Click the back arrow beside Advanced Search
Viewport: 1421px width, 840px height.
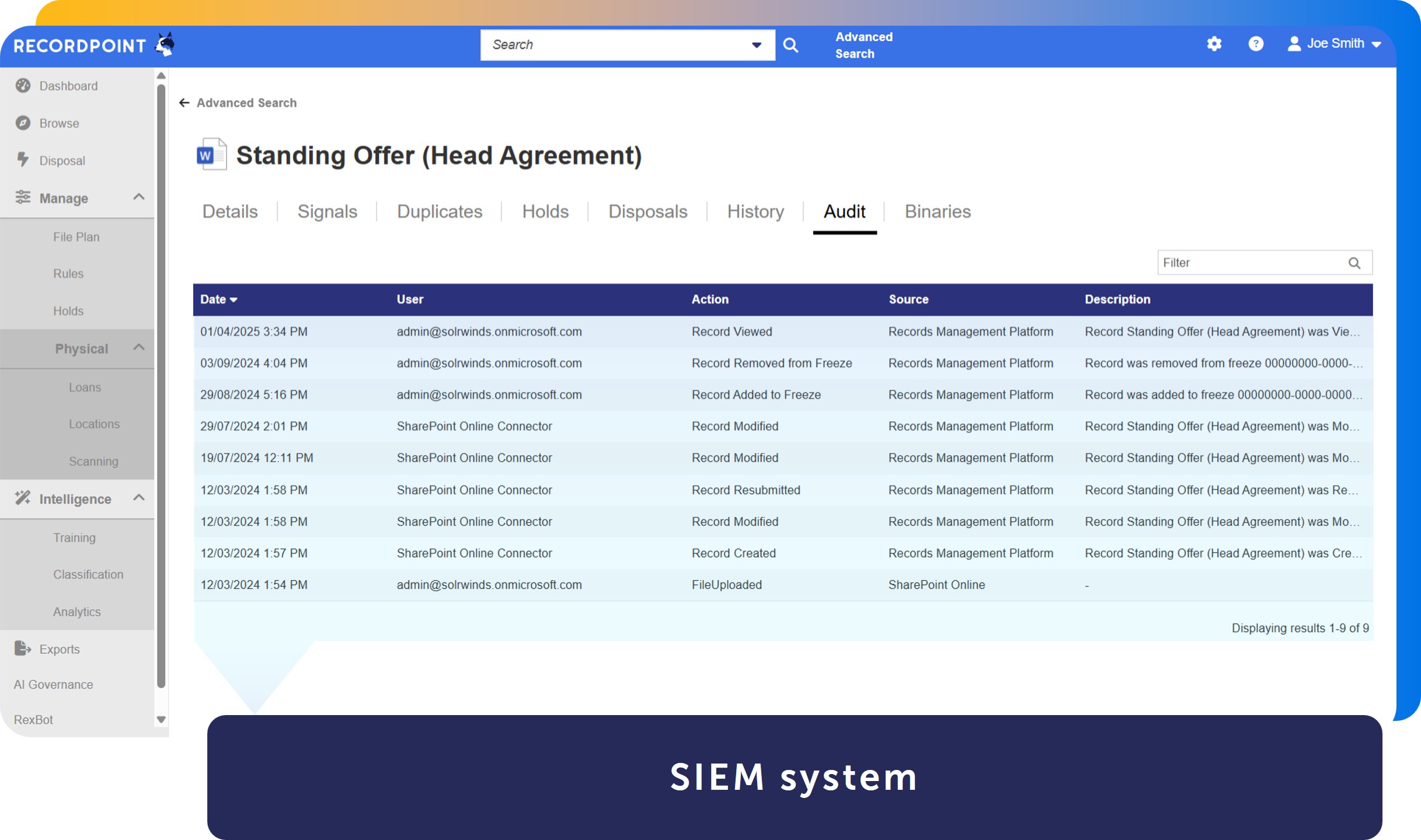click(184, 103)
